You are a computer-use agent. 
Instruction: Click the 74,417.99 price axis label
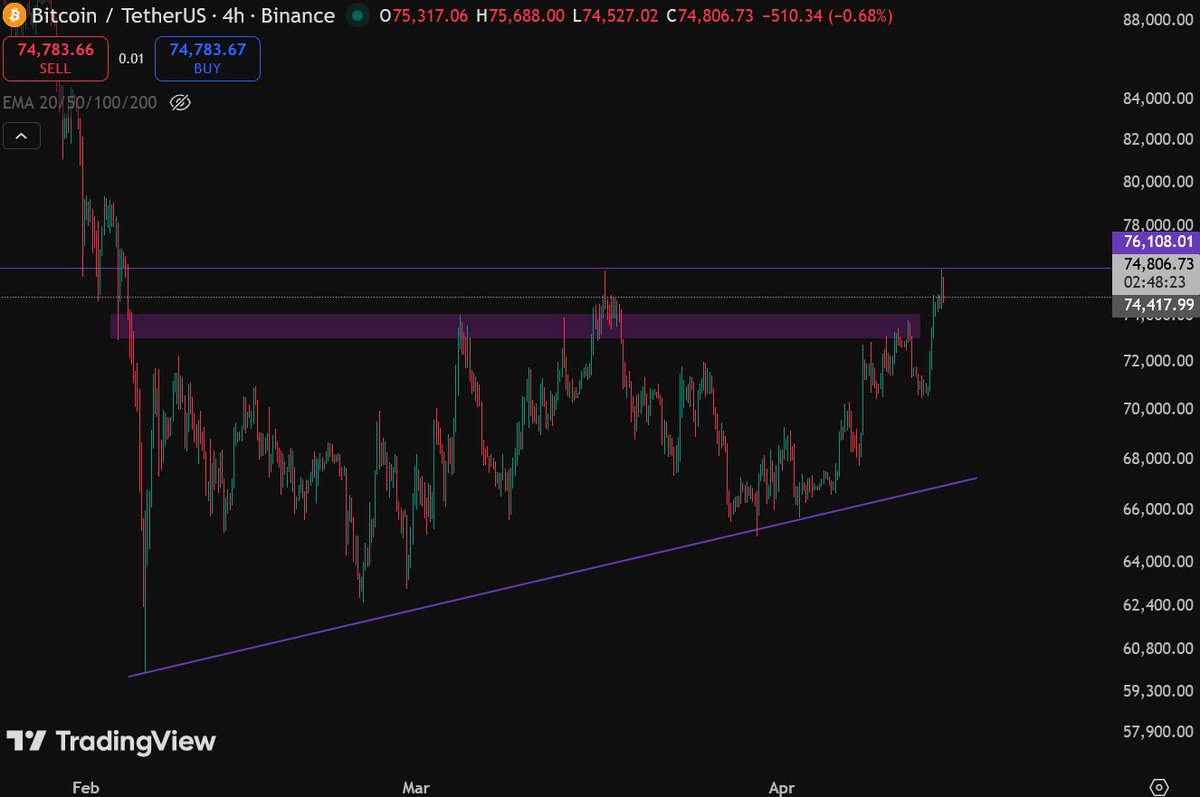click(x=1155, y=305)
